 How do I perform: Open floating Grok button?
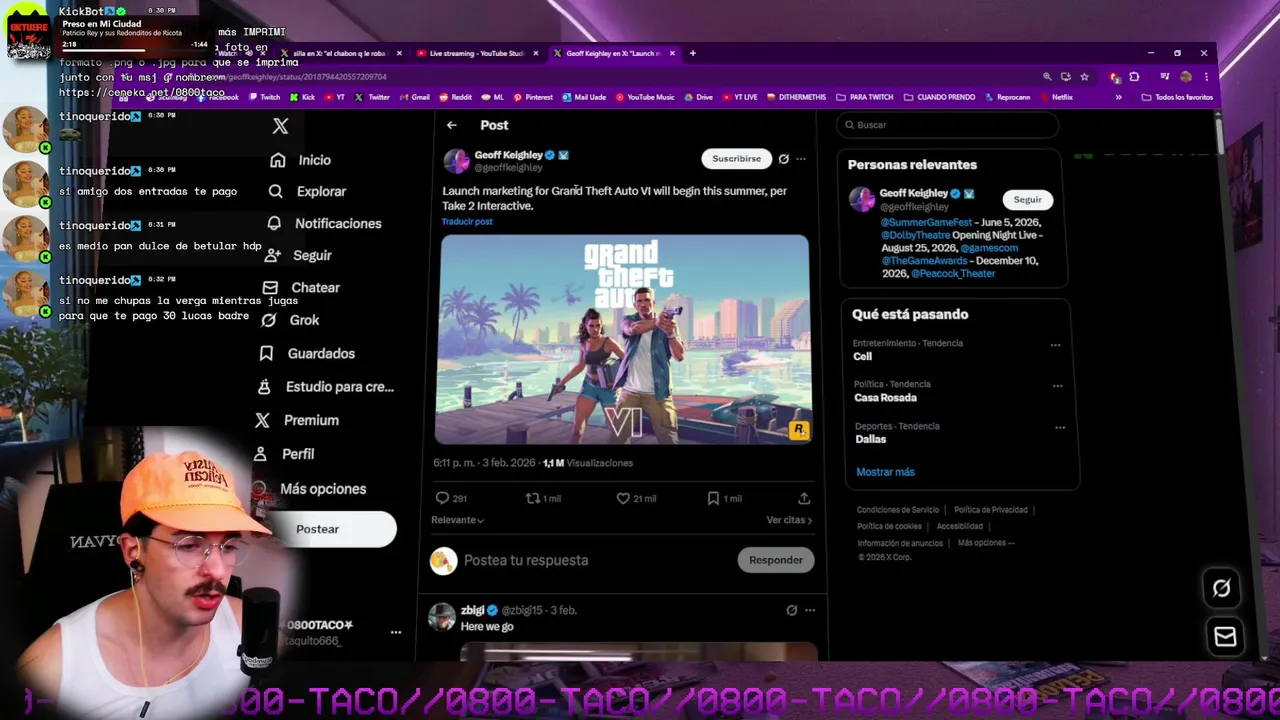tap(1221, 588)
